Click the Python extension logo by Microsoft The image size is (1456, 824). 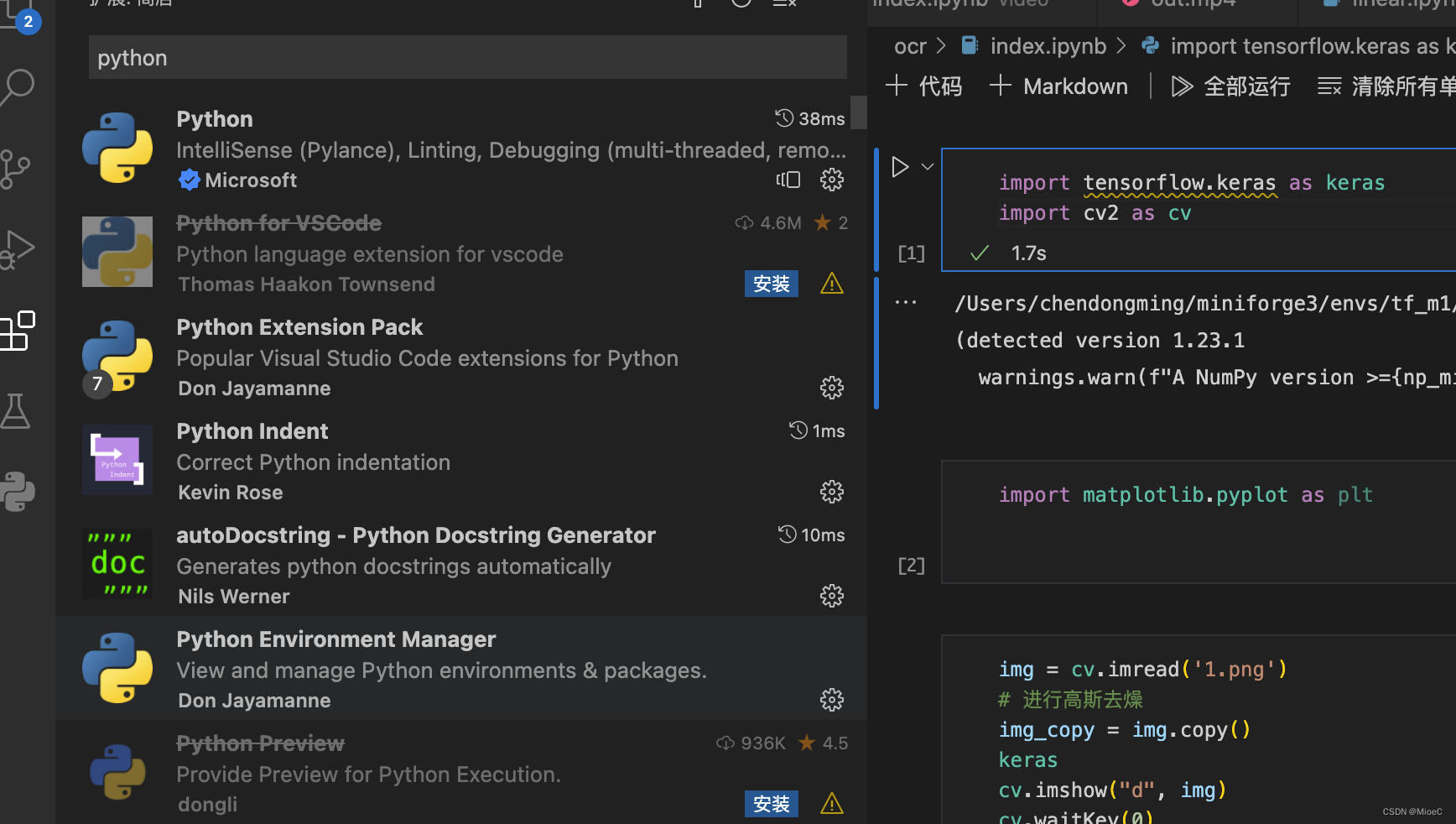pos(117,148)
